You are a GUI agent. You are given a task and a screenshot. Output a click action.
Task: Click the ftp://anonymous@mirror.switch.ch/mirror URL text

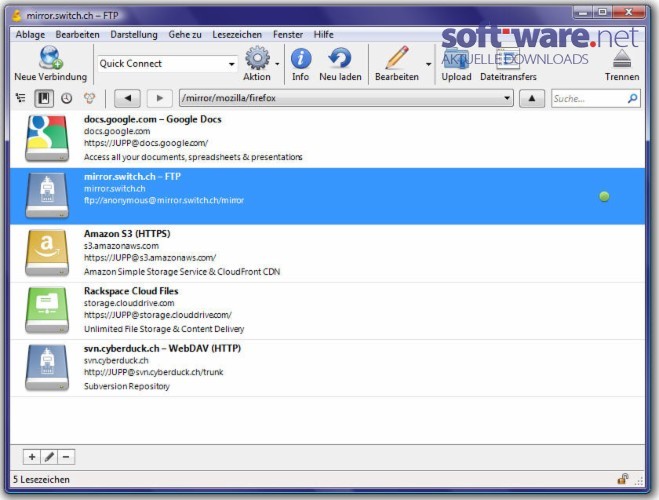point(164,200)
